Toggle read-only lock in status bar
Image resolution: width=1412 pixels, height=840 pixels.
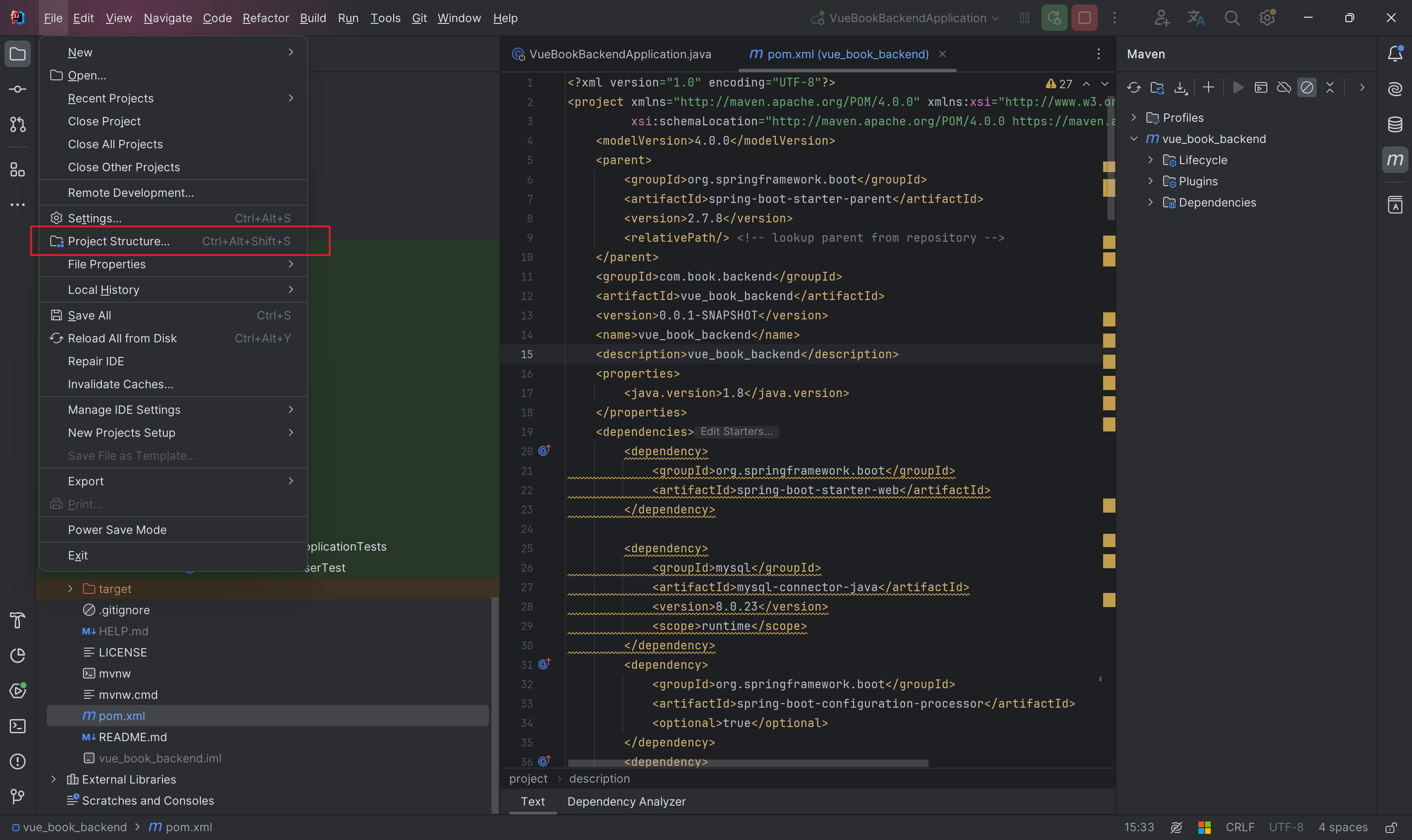tap(1390, 827)
